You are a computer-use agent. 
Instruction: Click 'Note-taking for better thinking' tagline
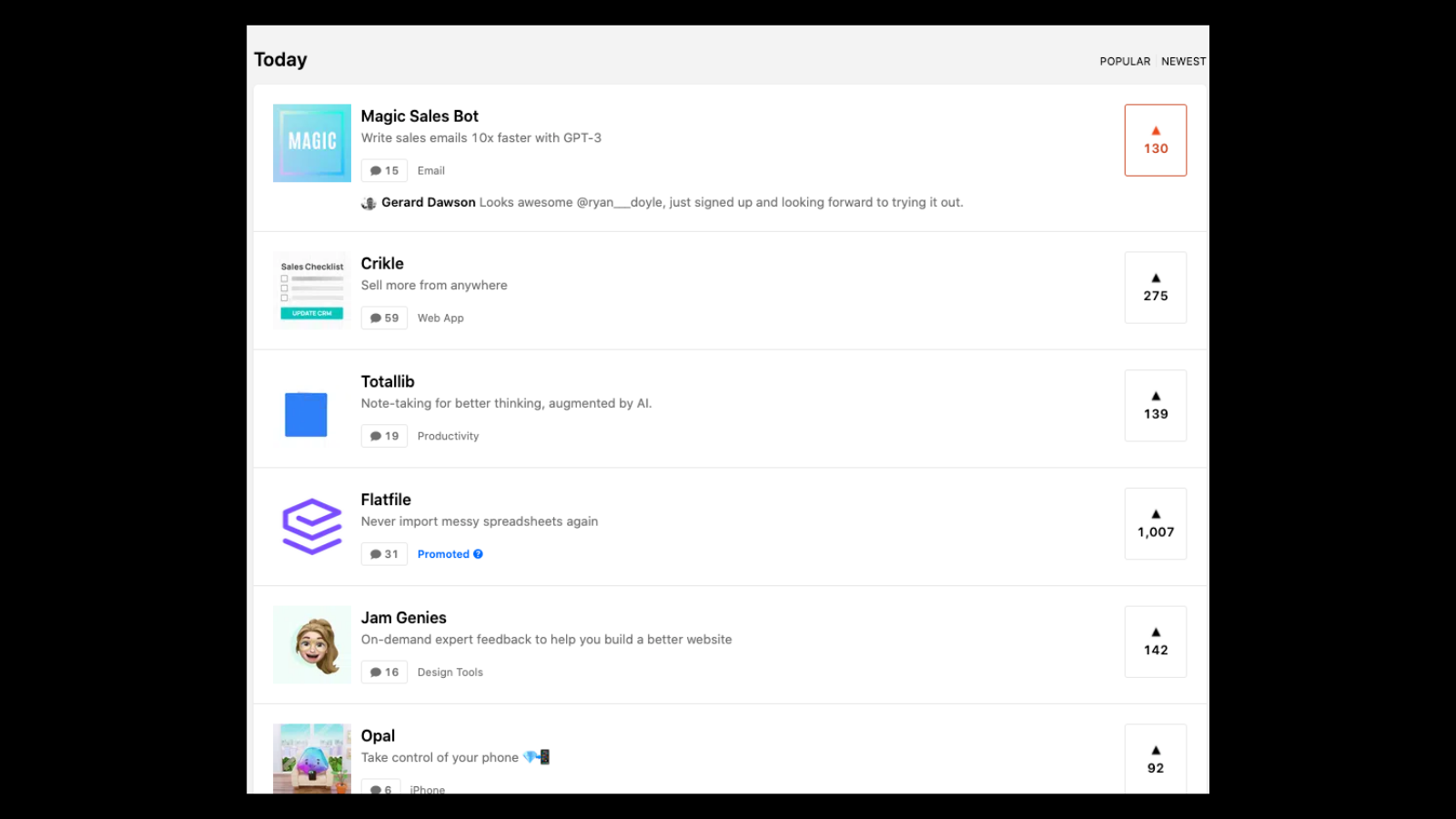(506, 404)
